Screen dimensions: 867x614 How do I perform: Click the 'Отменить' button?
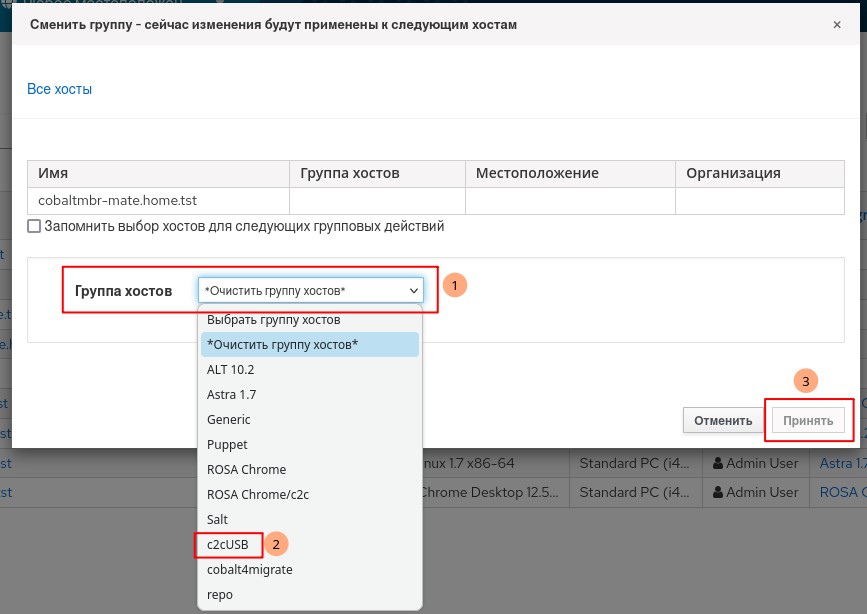tap(722, 421)
